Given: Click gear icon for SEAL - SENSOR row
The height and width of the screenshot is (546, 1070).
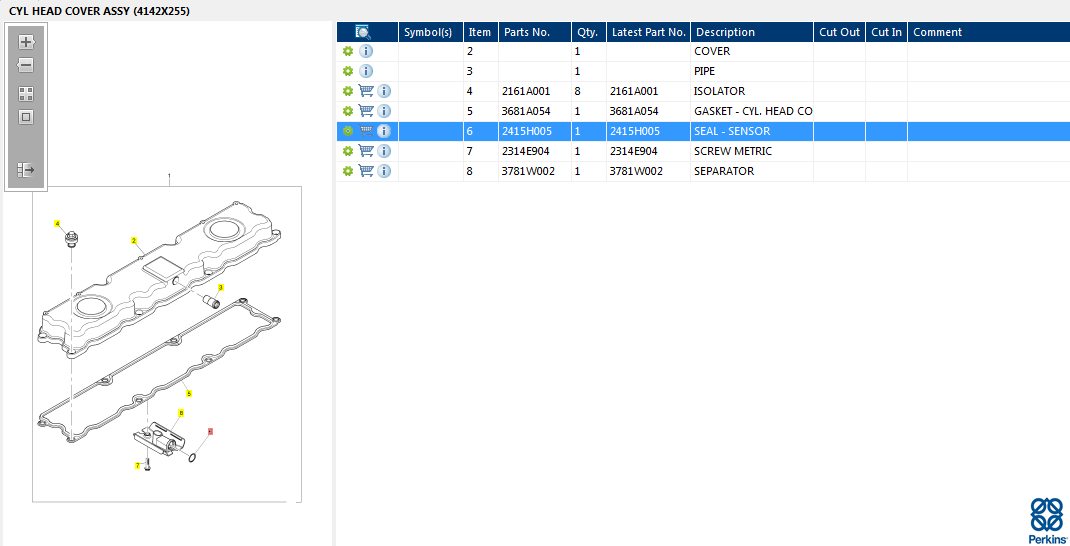Looking at the screenshot, I should 348,131.
